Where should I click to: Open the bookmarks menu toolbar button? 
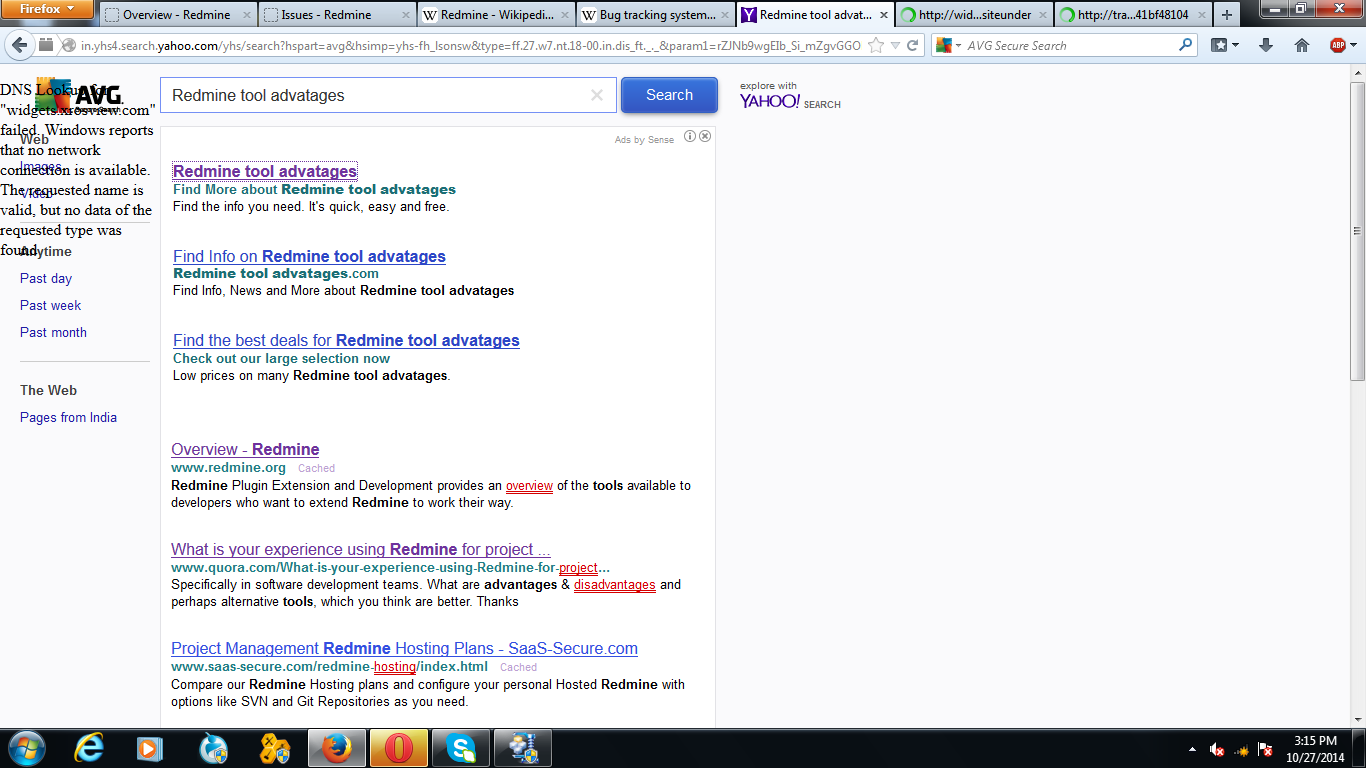(1225, 45)
